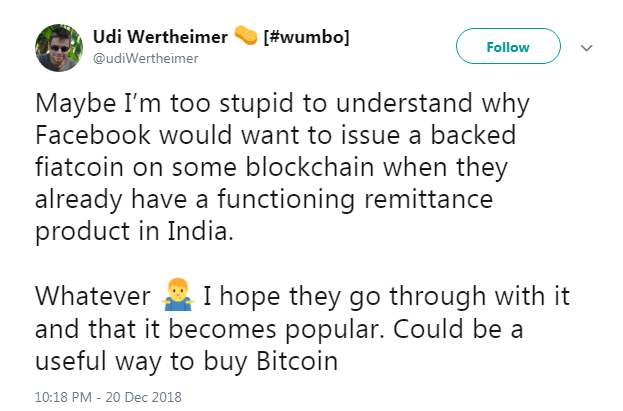Expand the tweet options chevron menu
This screenshot has width=623, height=411.
587,47
